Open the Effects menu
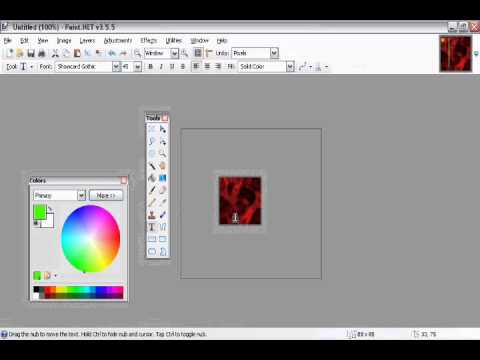The width and height of the screenshot is (480, 360). click(x=149, y=41)
